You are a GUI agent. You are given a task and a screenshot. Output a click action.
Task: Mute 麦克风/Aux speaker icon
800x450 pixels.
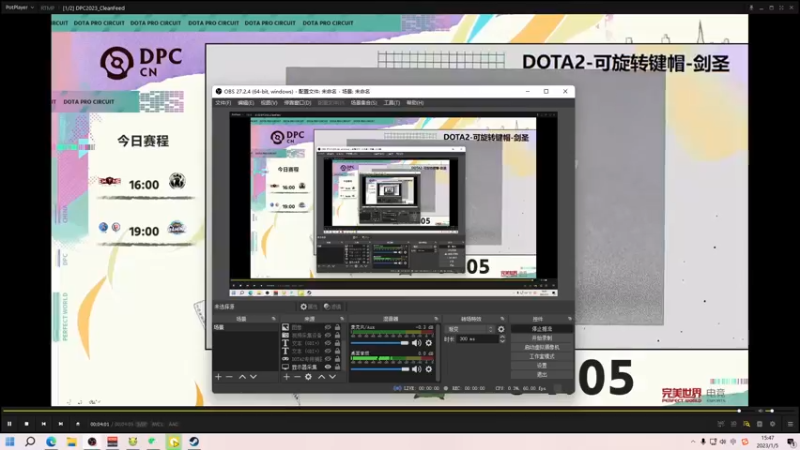point(417,343)
